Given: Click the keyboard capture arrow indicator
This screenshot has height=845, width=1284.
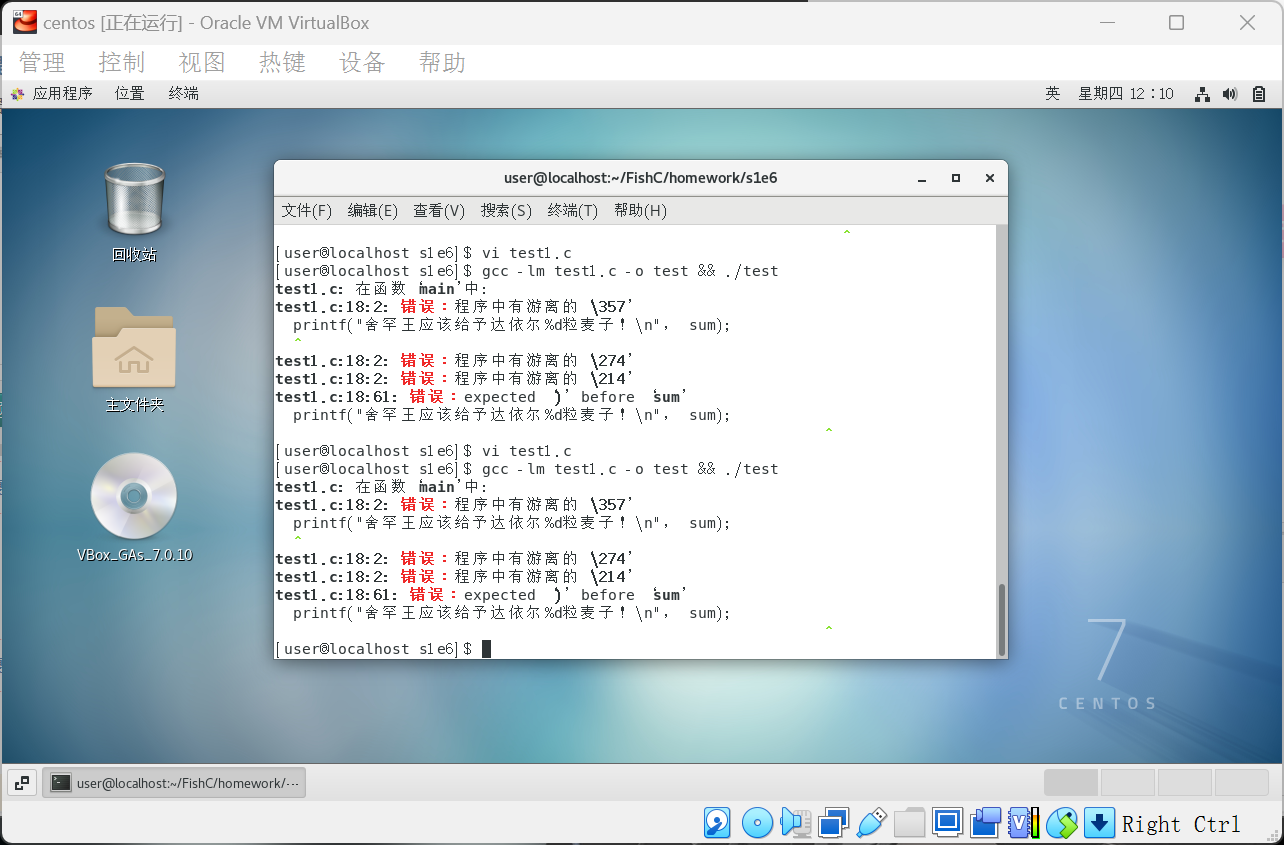Looking at the screenshot, I should 1099,823.
